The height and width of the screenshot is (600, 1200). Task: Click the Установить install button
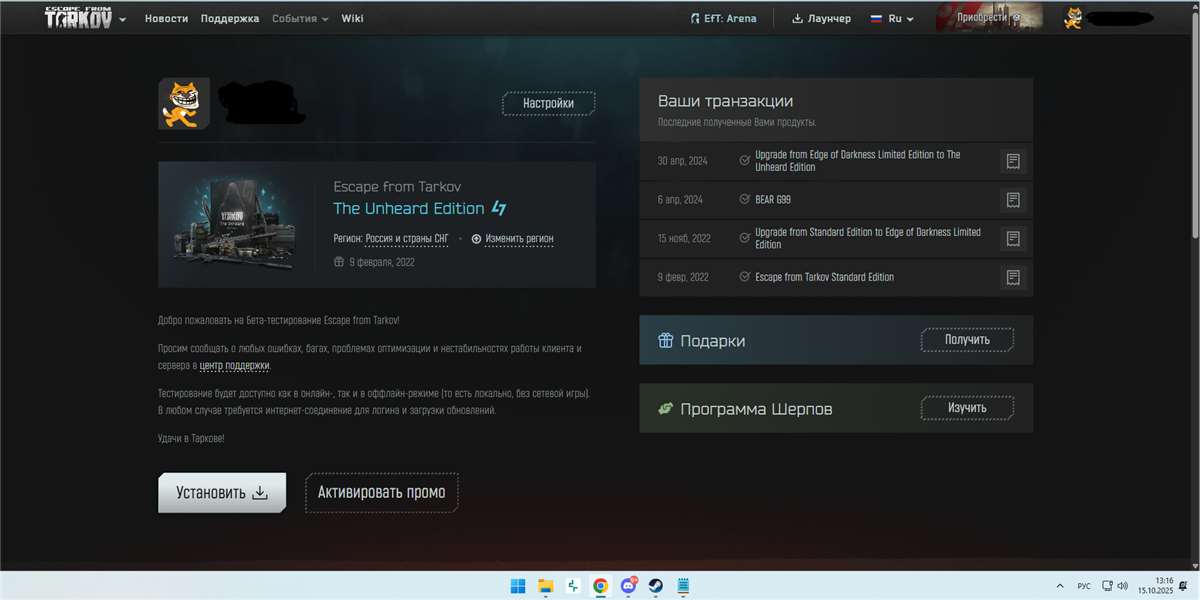point(221,493)
